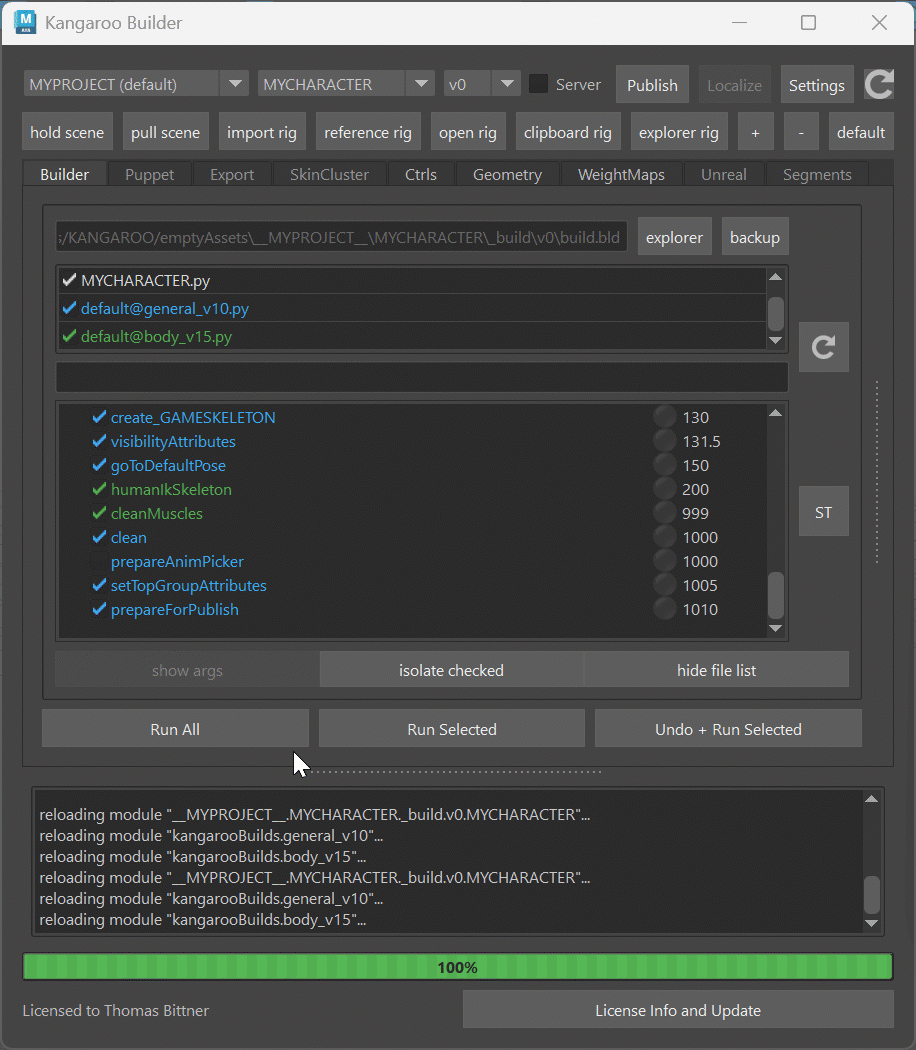
Task: Click the Run All button
Action: [175, 729]
